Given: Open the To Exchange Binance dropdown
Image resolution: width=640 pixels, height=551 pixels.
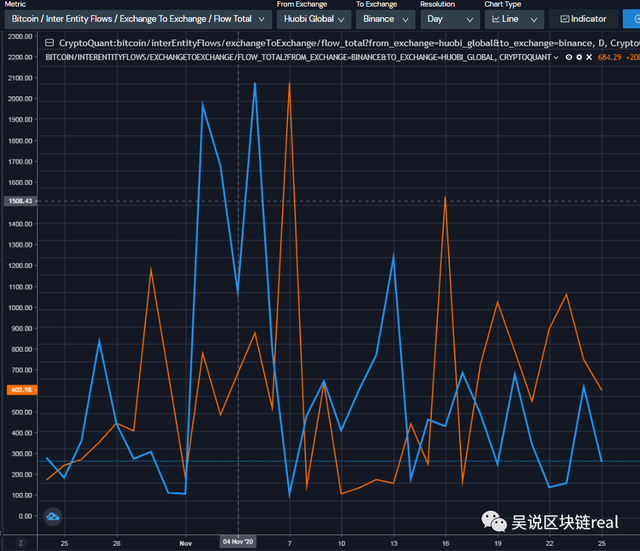Looking at the screenshot, I should [x=384, y=19].
